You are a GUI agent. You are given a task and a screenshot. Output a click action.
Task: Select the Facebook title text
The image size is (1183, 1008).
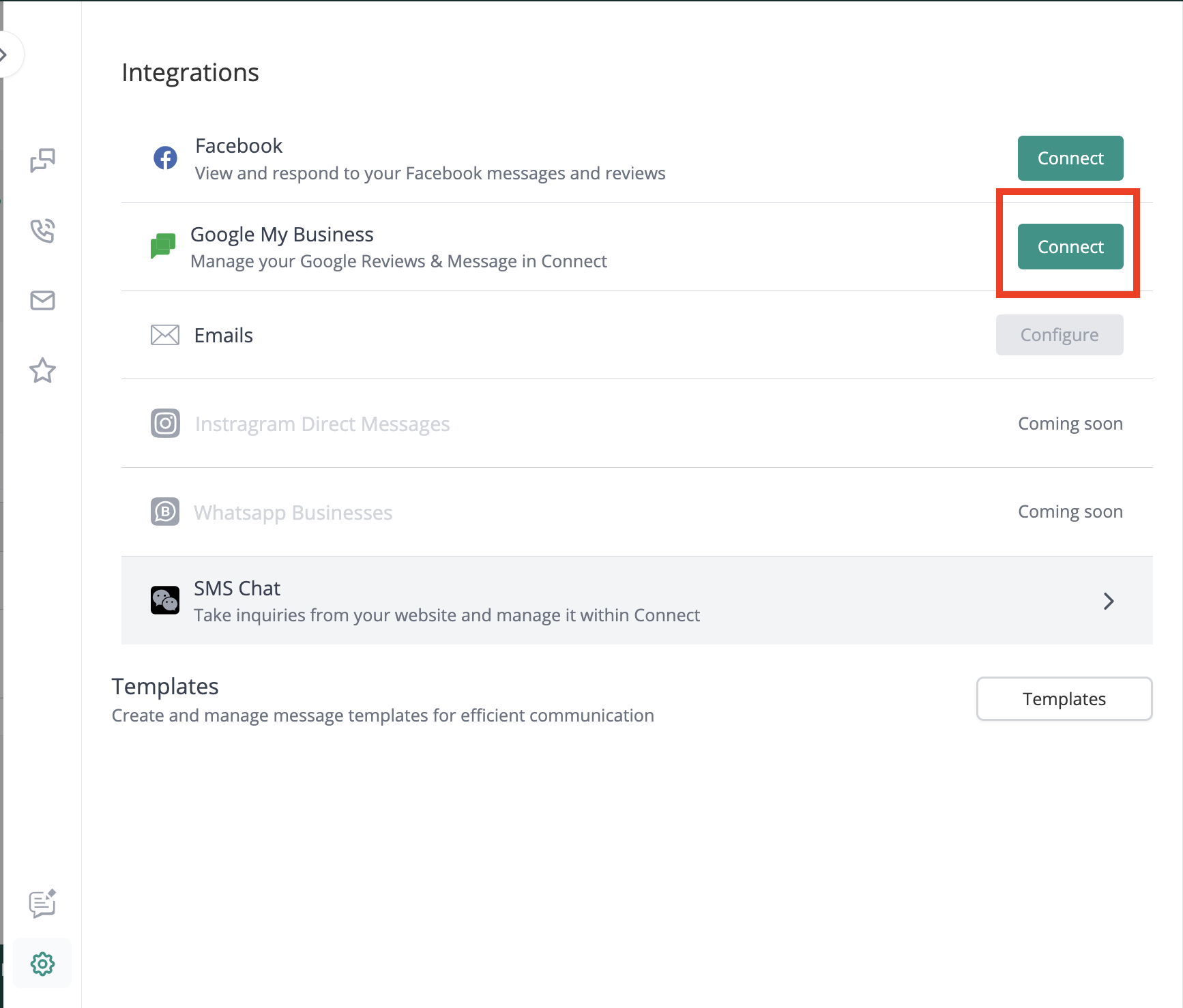coord(239,146)
